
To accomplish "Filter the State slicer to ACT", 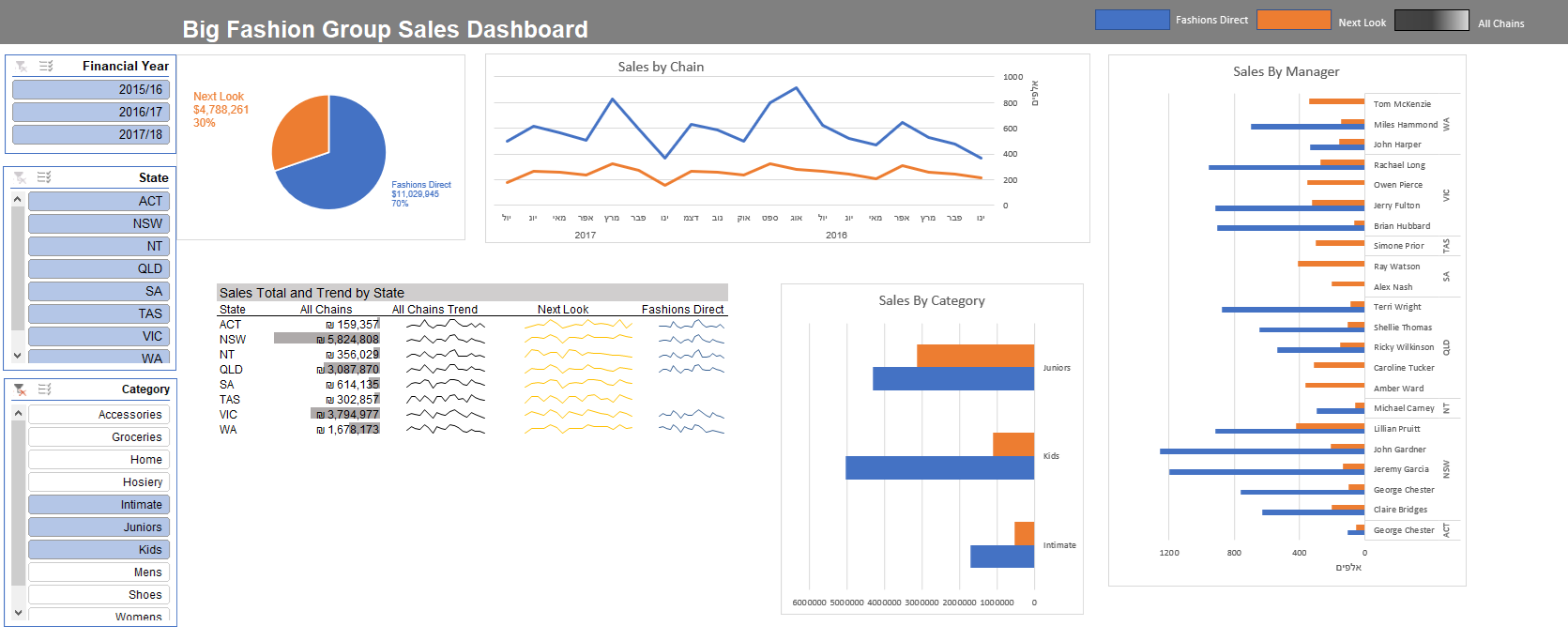I will (x=99, y=201).
